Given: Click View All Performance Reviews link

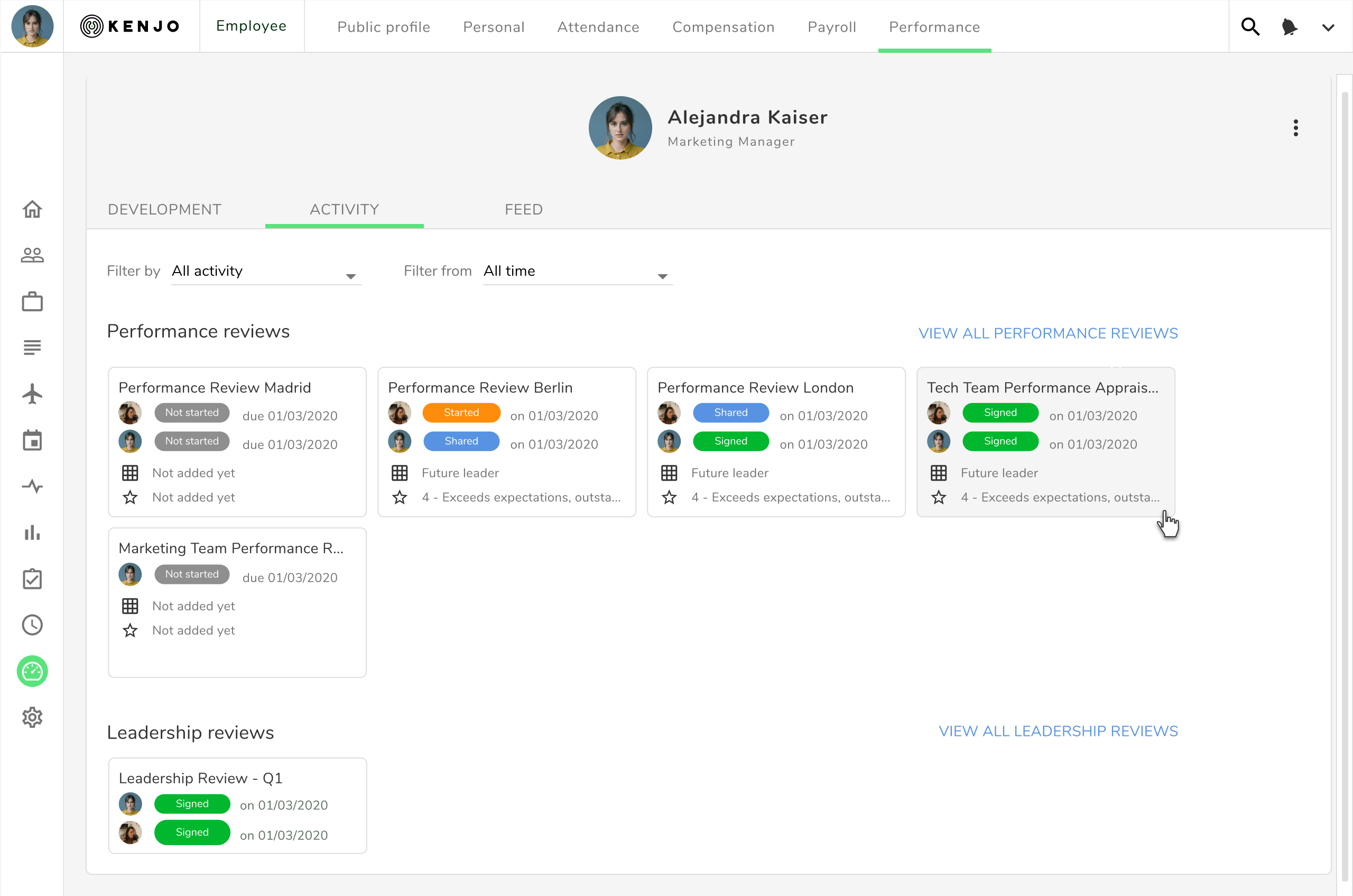Looking at the screenshot, I should (x=1047, y=333).
